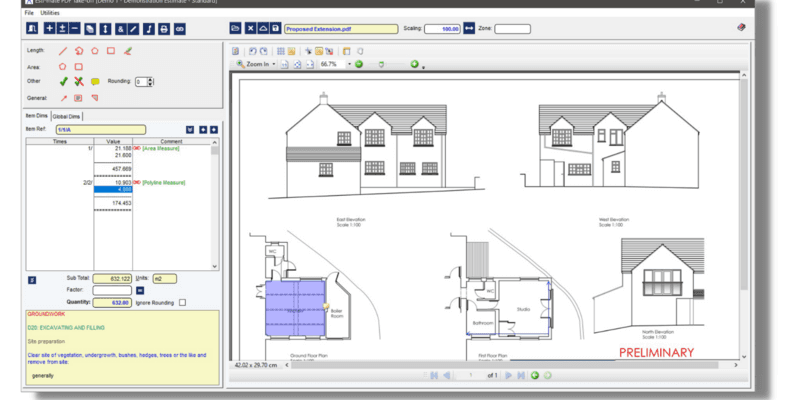This screenshot has width=800, height=400.
Task: Click the double-arrow scale calibration icon
Action: click(469, 29)
